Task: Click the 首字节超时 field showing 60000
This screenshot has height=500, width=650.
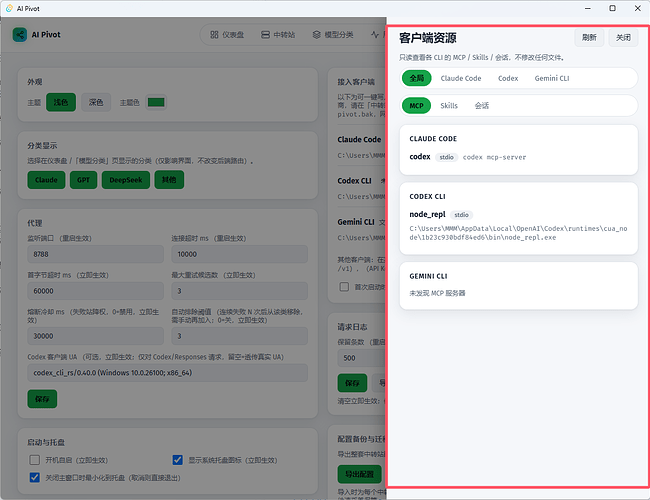Action: tap(96, 291)
